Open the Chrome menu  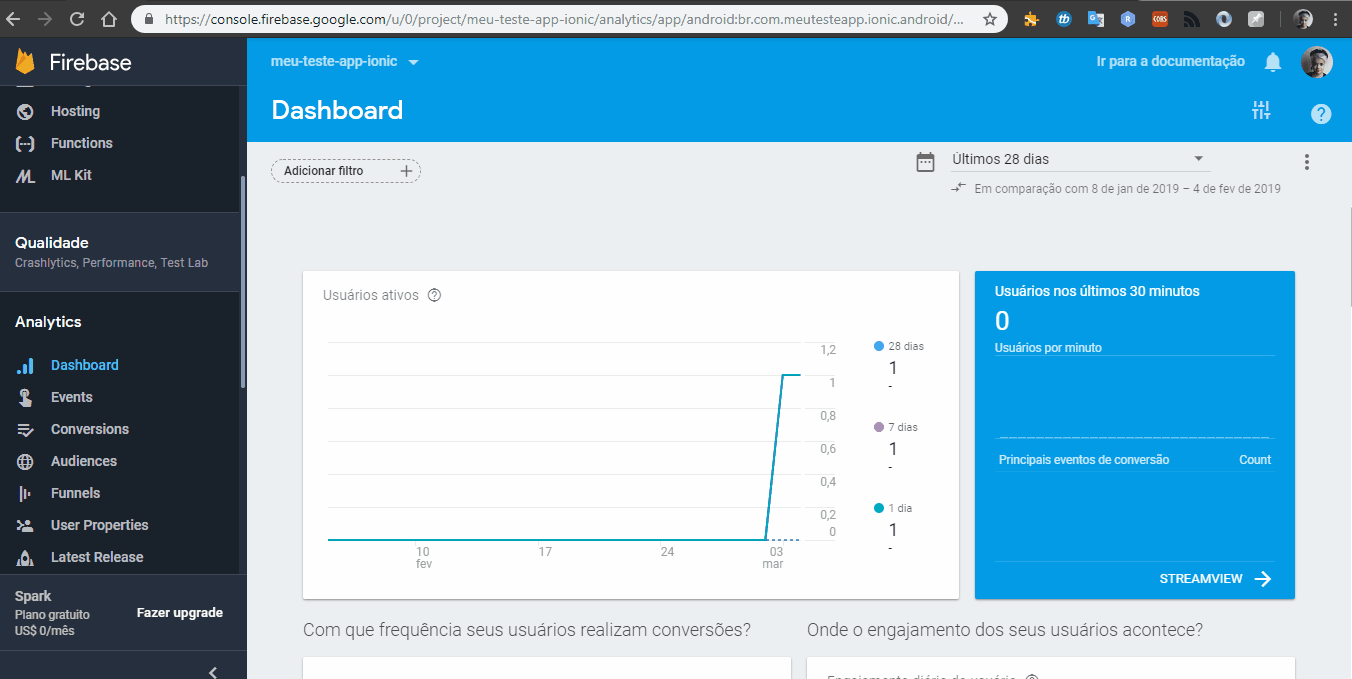[x=1336, y=19]
